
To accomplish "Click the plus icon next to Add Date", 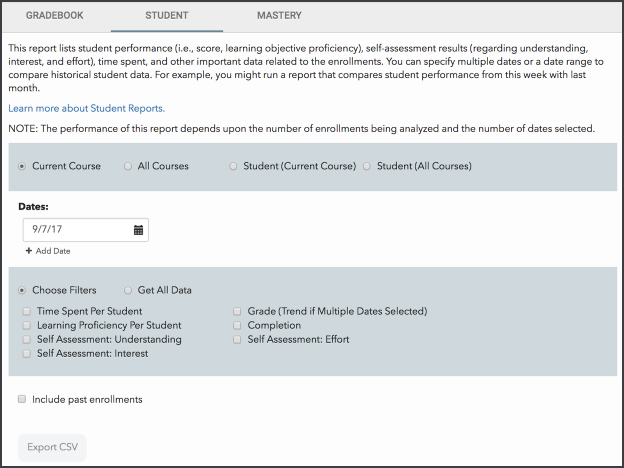I will [29, 251].
